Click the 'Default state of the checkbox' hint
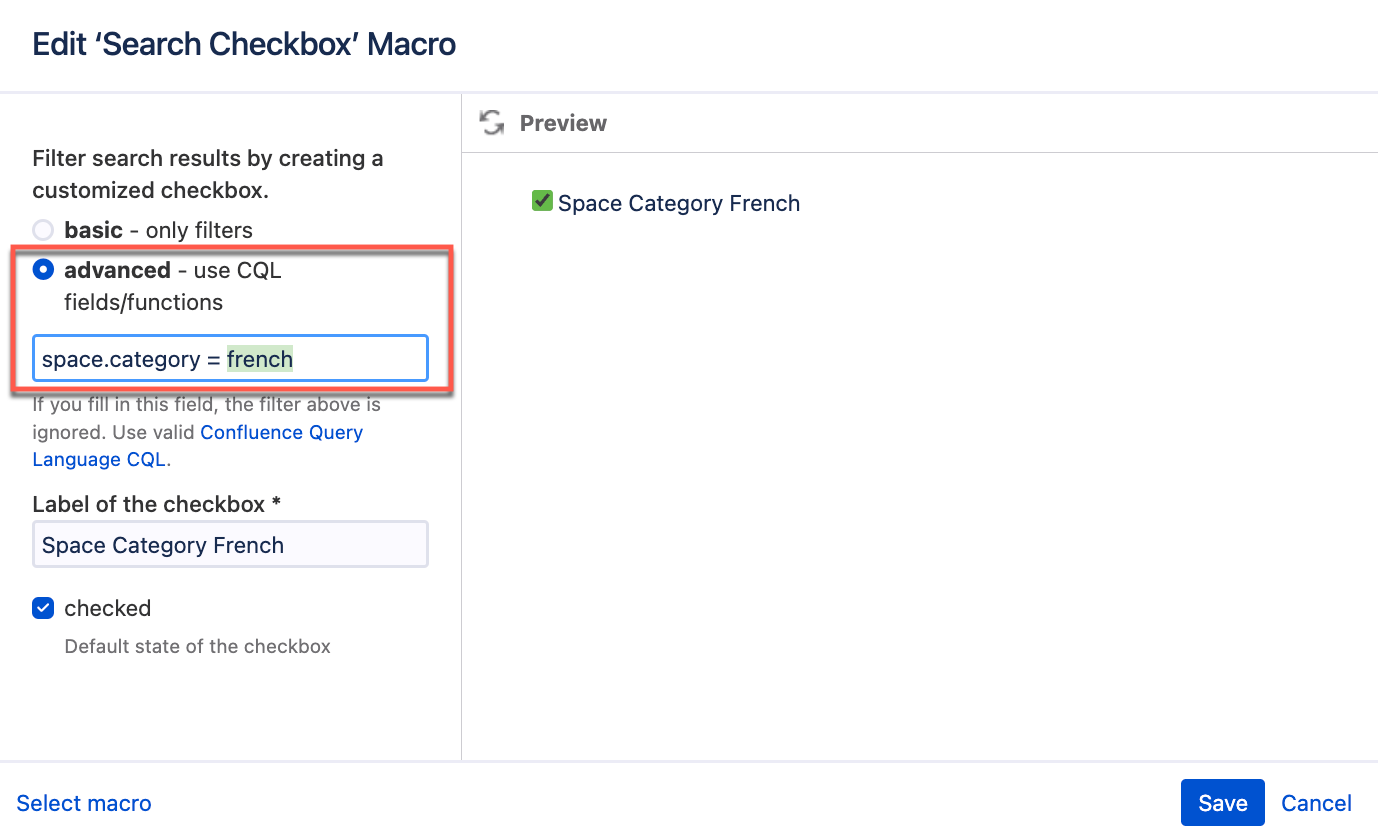 pyautogui.click(x=197, y=646)
